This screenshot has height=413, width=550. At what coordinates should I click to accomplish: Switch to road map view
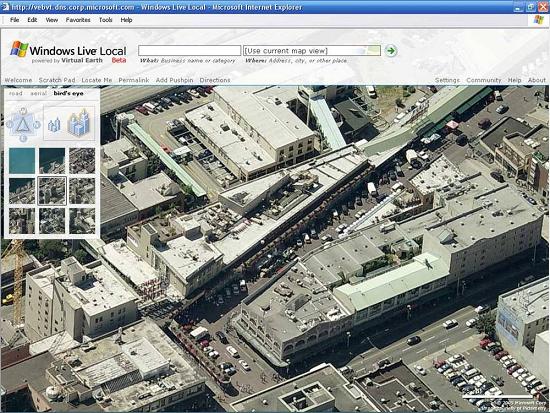tap(15, 93)
